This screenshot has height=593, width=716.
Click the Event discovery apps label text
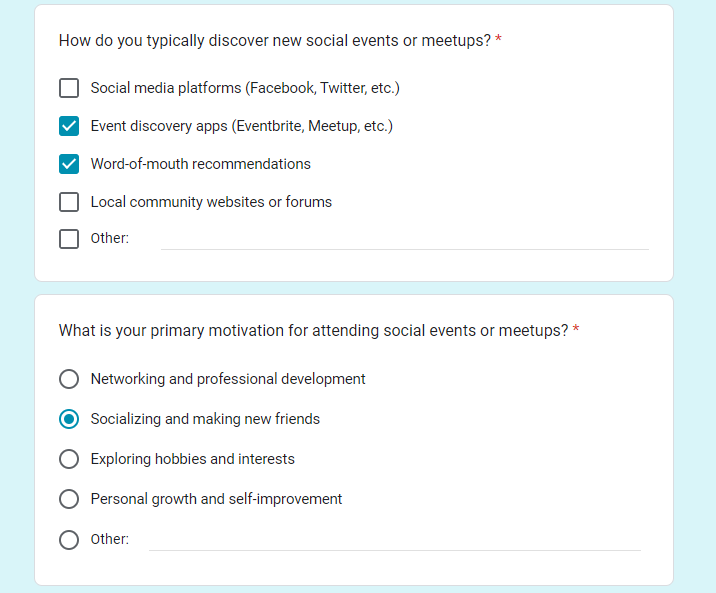242,126
